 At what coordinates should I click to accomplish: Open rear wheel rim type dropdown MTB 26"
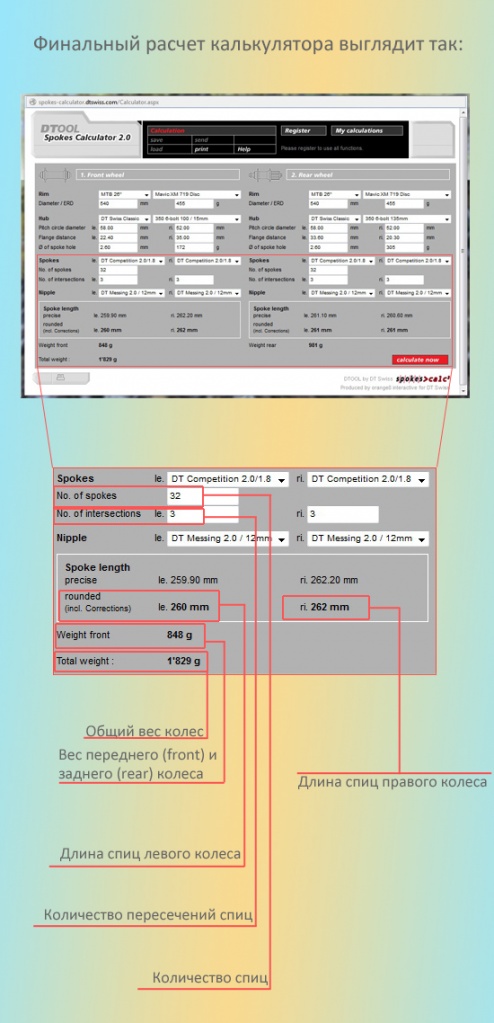click(335, 194)
